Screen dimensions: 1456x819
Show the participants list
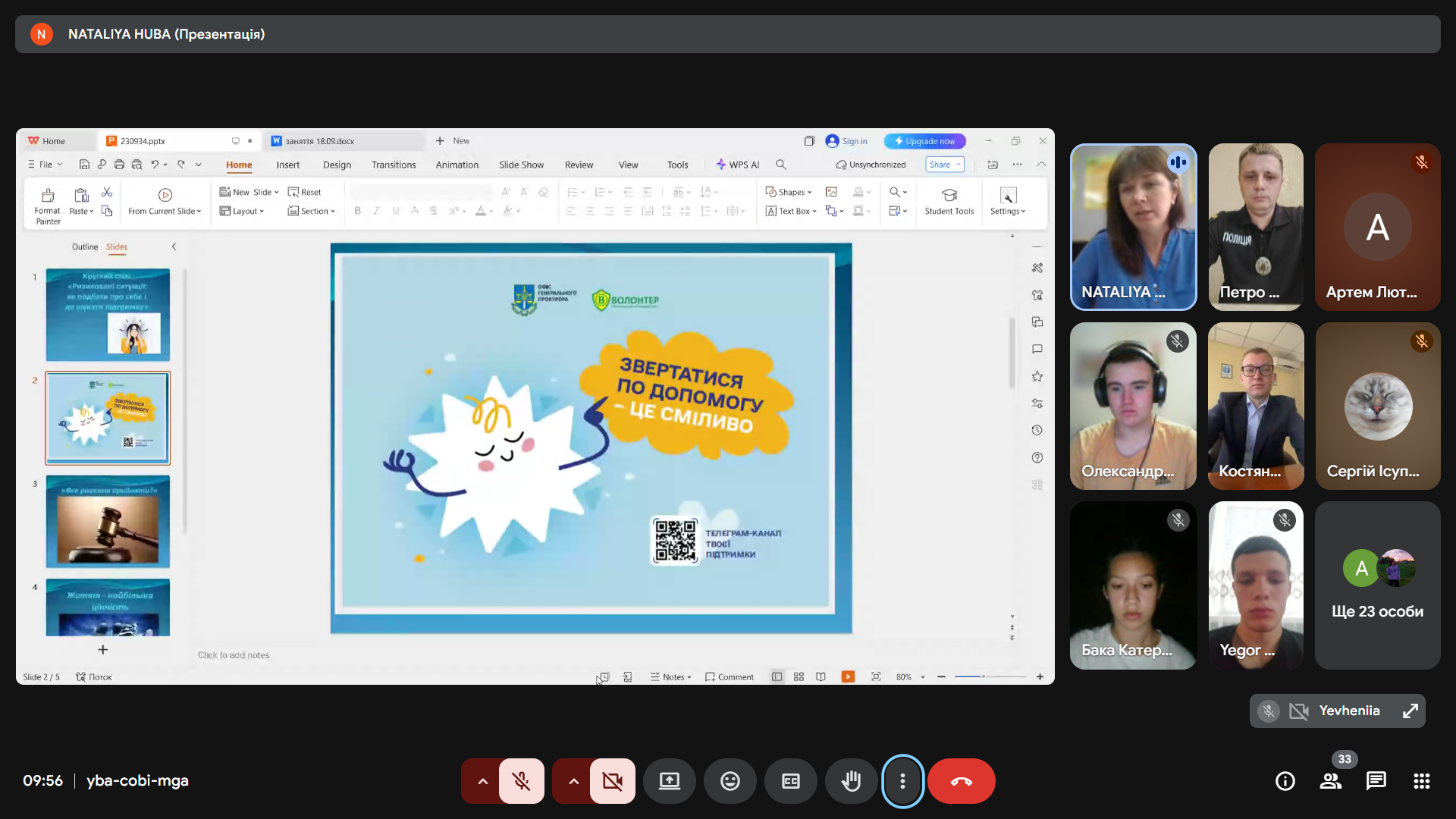1330,781
